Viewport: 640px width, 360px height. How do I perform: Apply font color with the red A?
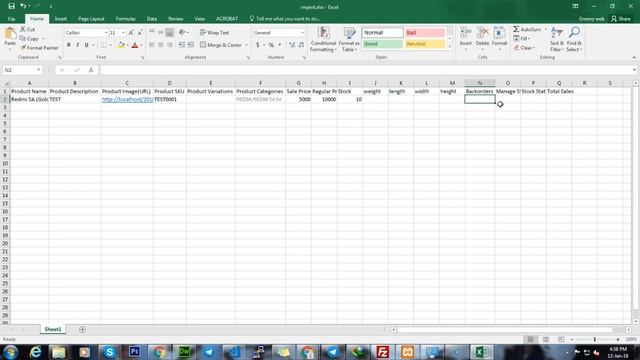[x=135, y=45]
